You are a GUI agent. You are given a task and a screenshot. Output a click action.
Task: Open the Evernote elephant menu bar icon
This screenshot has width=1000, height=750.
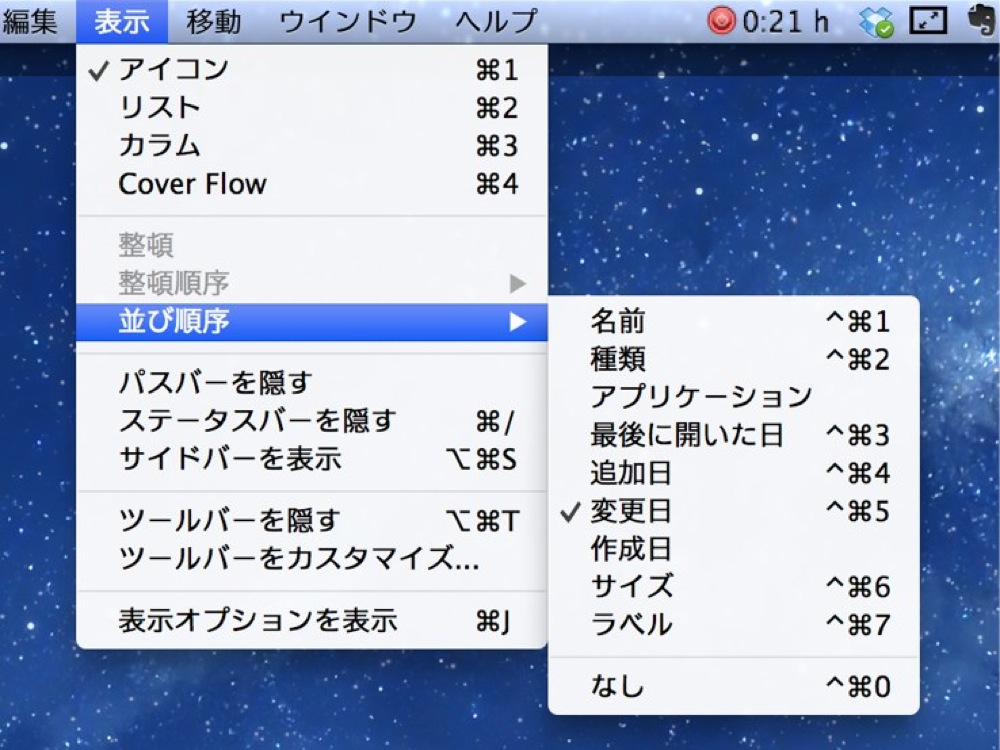point(981,20)
